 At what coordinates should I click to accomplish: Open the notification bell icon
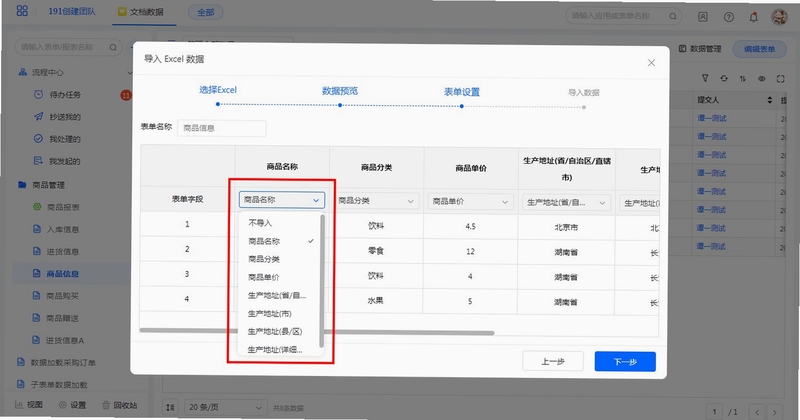754,17
